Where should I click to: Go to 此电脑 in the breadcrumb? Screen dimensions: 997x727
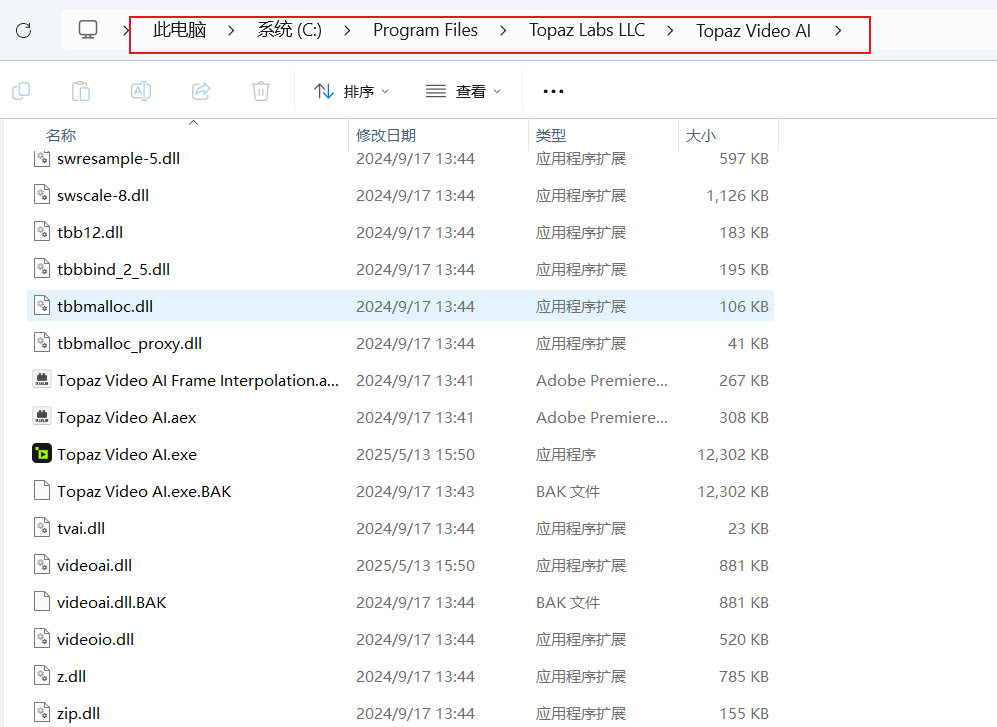180,30
